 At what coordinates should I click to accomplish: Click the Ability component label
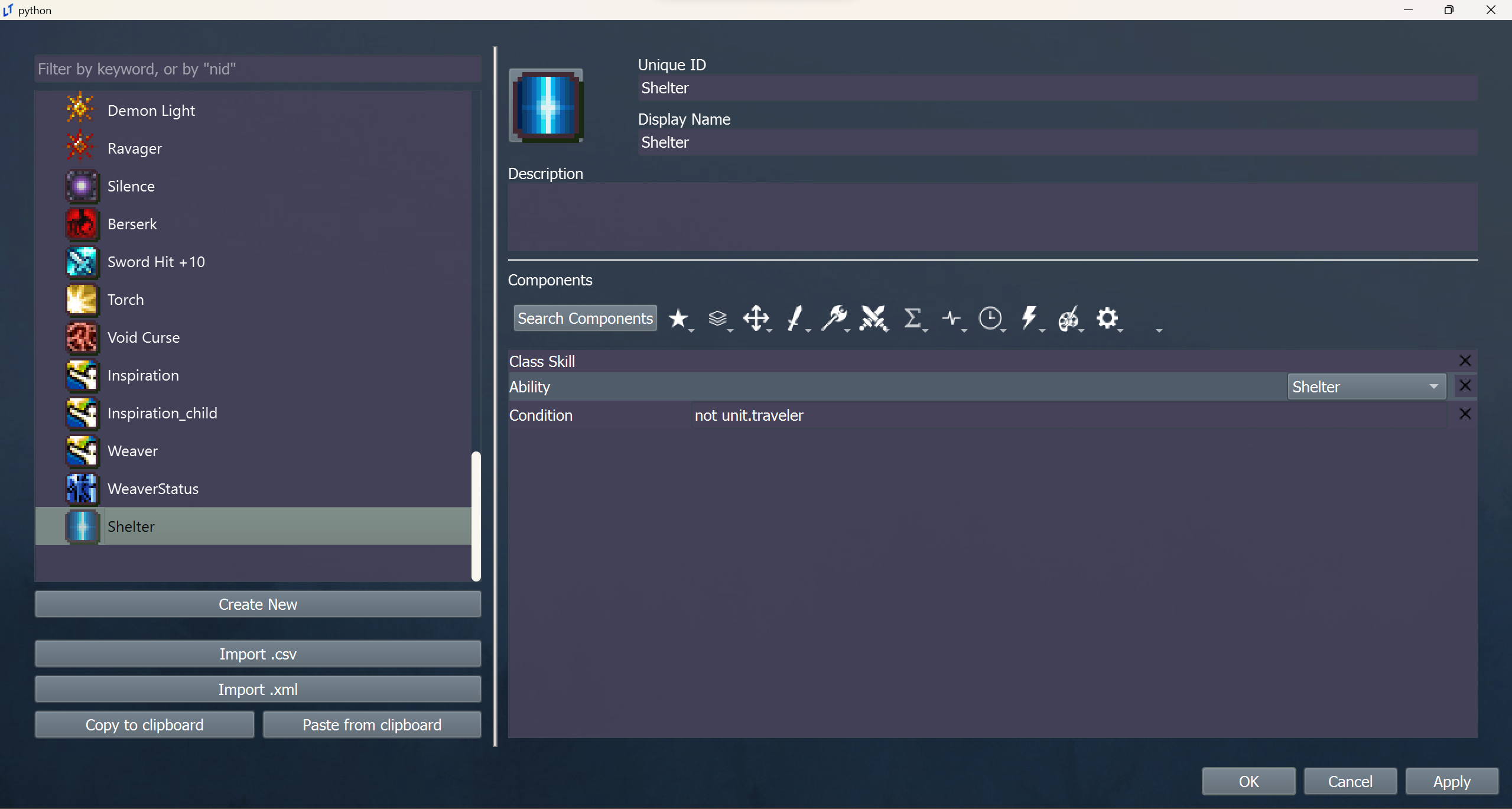coord(529,386)
